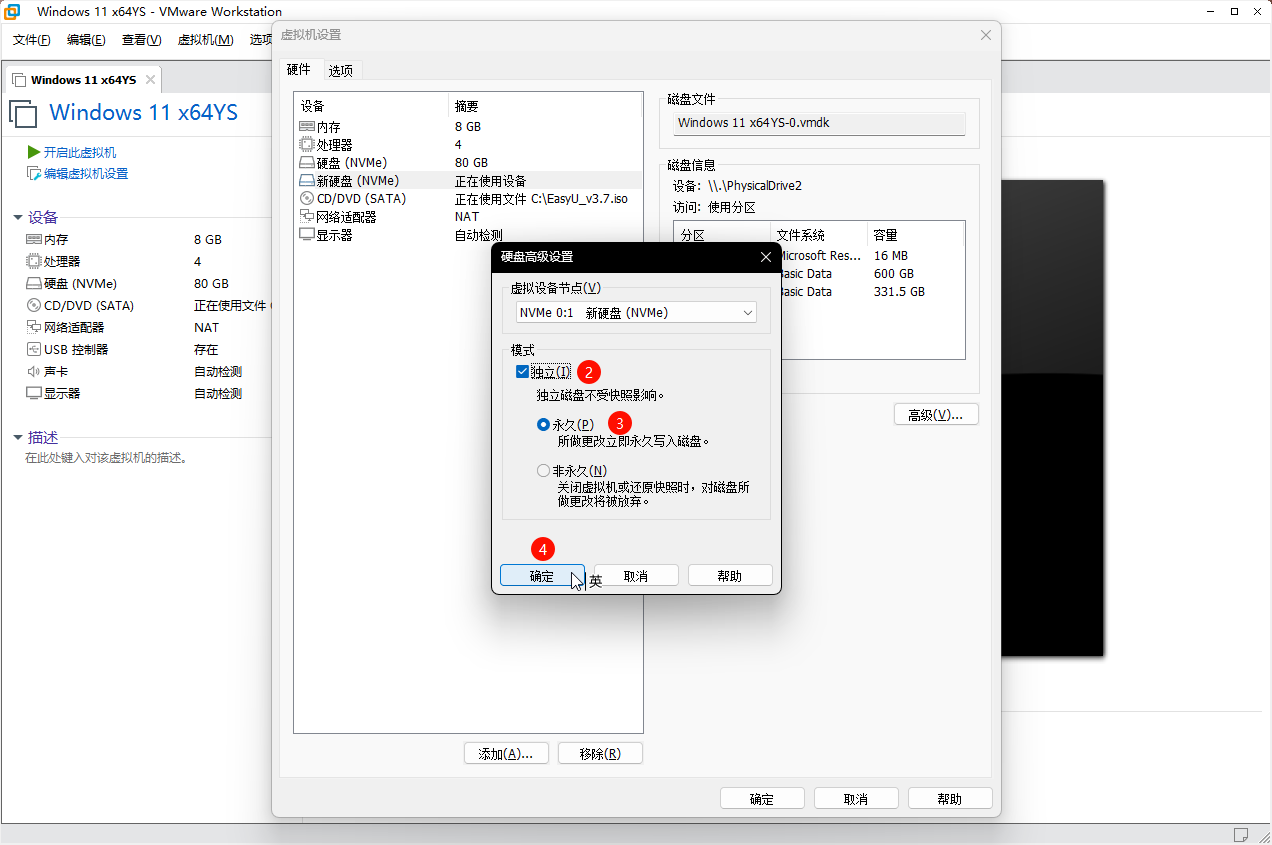Viewport: 1272px width, 845px height.
Task: Click the status bar icon at bottom right
Action: [x=1240, y=834]
